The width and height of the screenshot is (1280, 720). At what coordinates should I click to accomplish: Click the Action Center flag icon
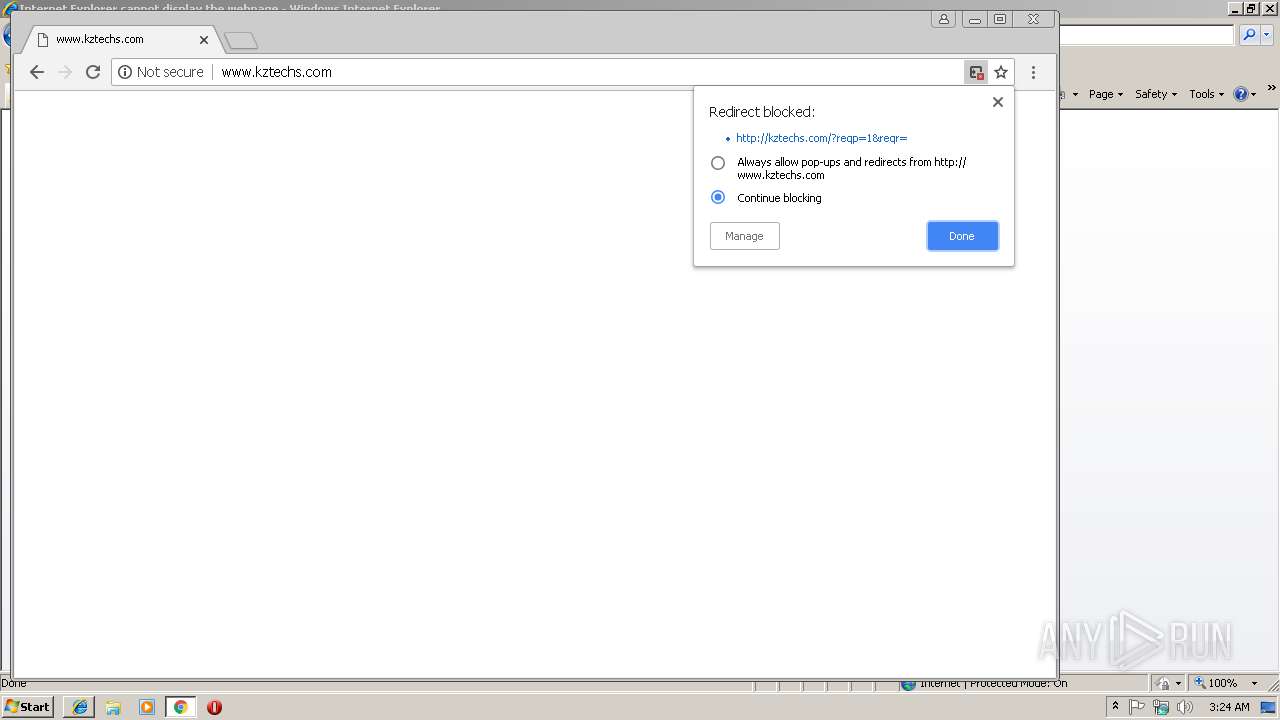pyautogui.click(x=1137, y=707)
